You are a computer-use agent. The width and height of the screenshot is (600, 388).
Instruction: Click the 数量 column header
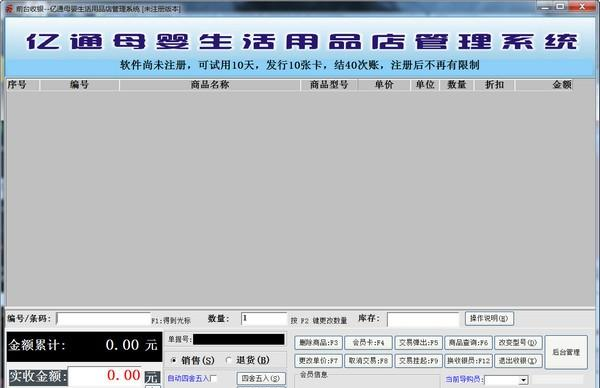point(457,85)
